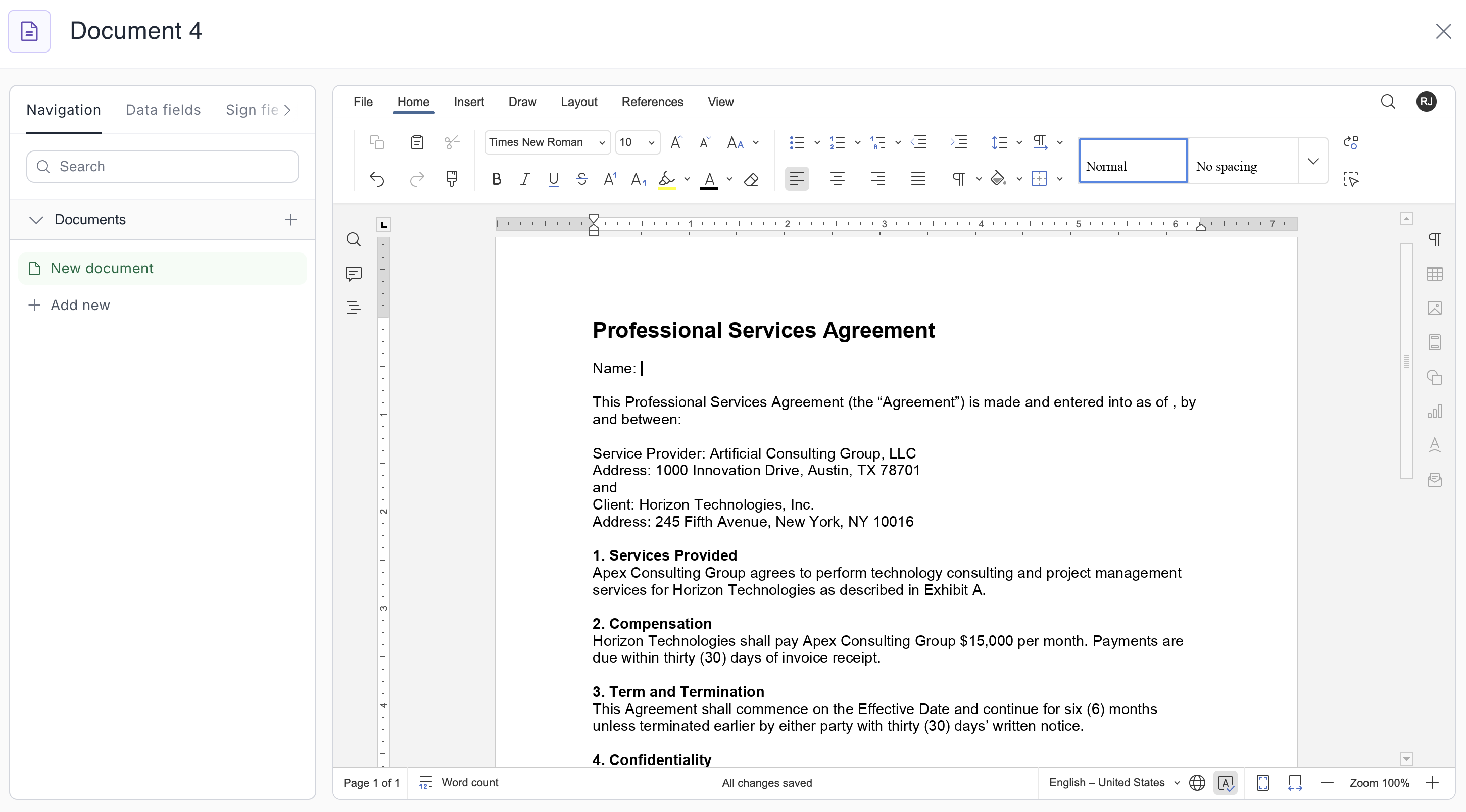Switch to the Data fields tab
The height and width of the screenshot is (812, 1466).
pos(163,110)
